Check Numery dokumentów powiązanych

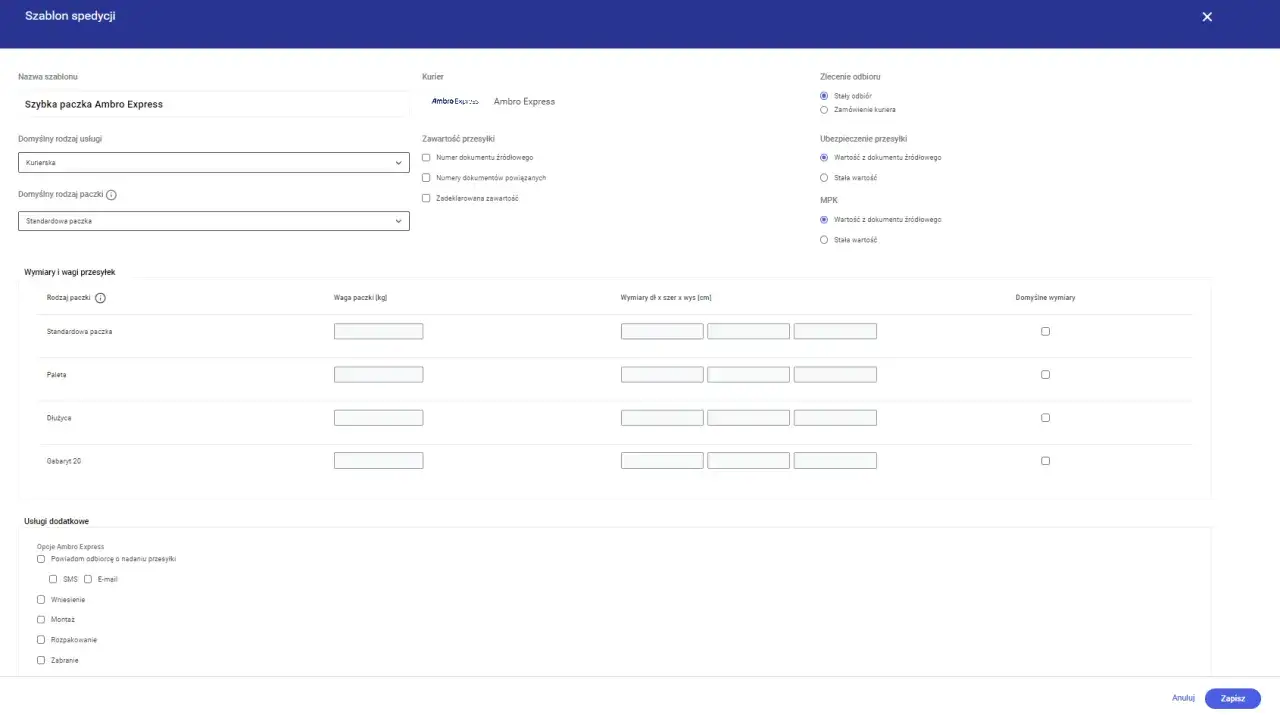[x=426, y=178]
